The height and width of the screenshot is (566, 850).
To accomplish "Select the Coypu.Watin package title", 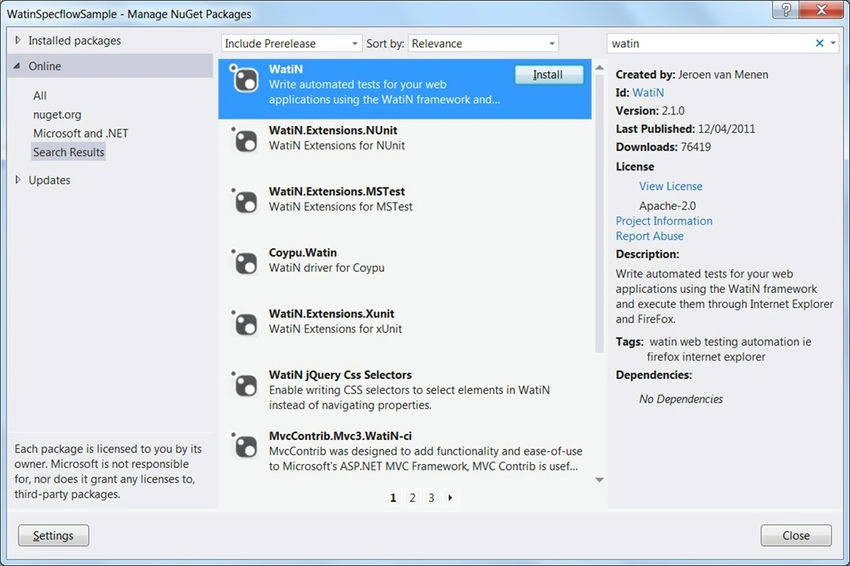I will 302,253.
